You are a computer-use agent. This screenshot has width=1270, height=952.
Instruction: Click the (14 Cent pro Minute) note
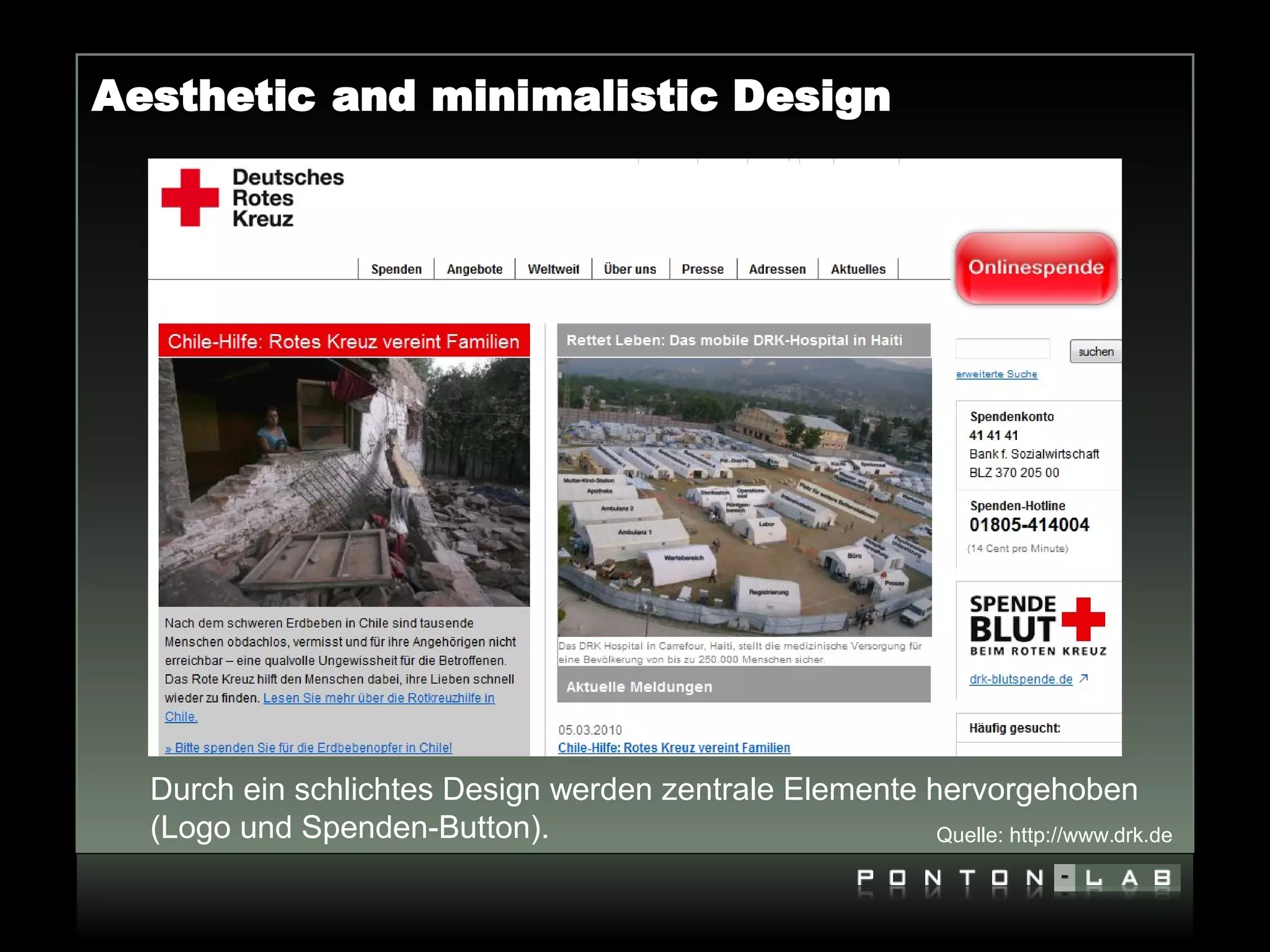pyautogui.click(x=1018, y=549)
